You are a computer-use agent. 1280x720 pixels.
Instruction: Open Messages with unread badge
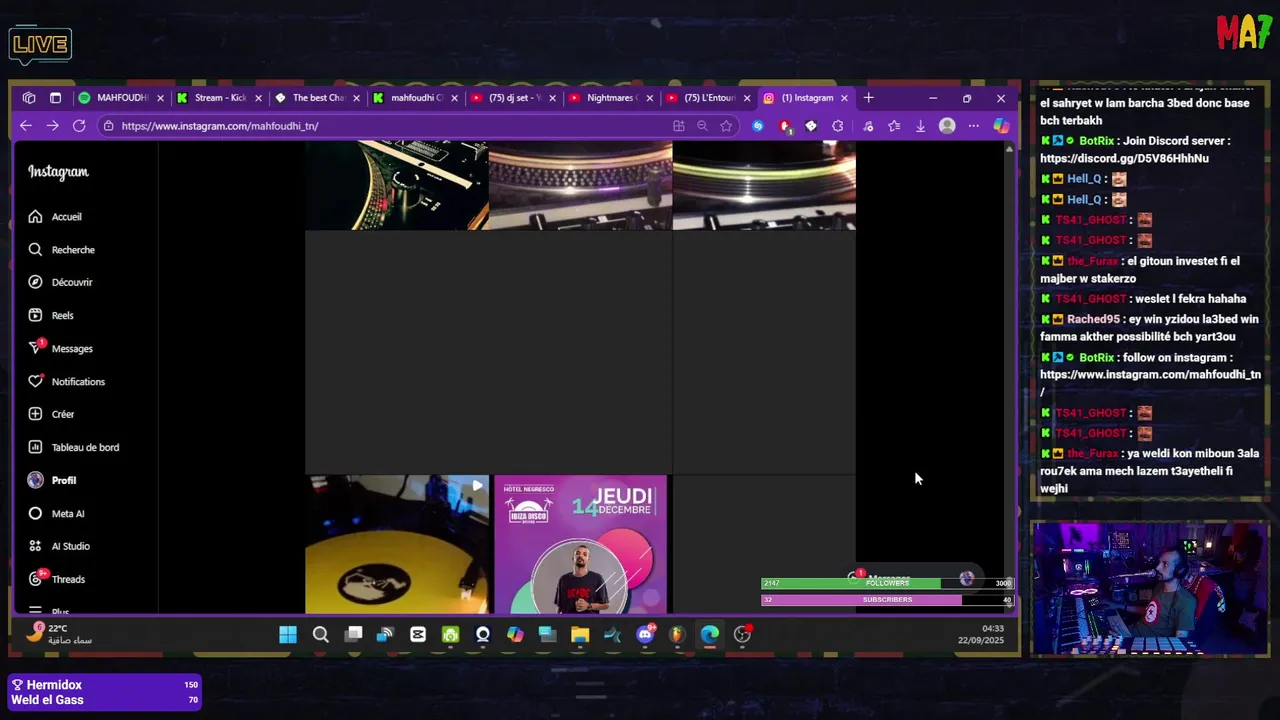tap(60, 349)
